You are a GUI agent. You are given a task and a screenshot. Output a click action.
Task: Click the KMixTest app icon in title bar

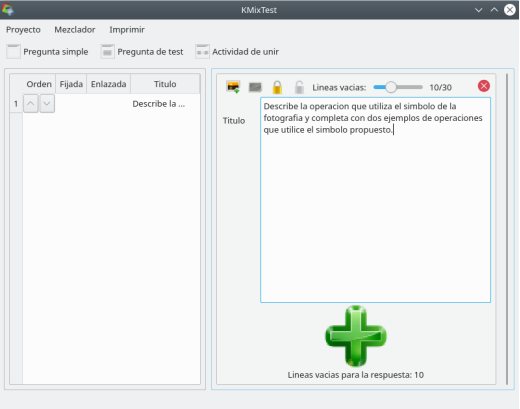point(8,10)
